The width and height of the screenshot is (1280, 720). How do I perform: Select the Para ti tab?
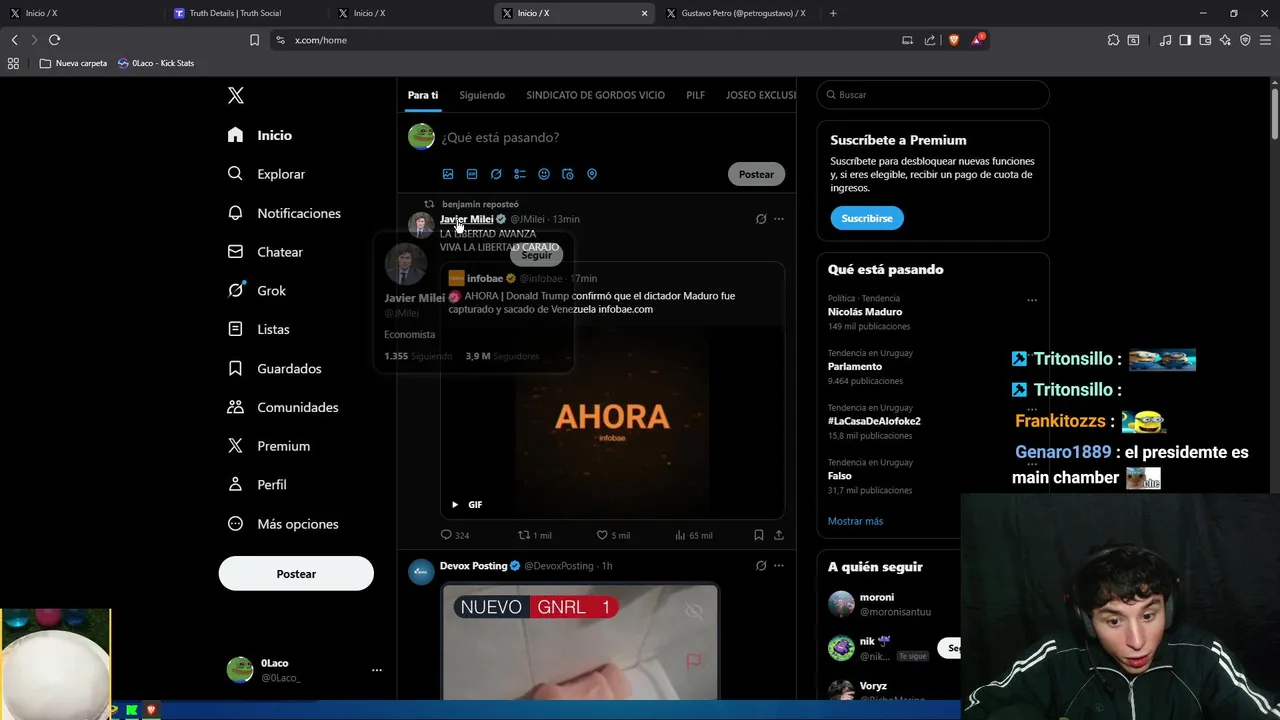423,95
